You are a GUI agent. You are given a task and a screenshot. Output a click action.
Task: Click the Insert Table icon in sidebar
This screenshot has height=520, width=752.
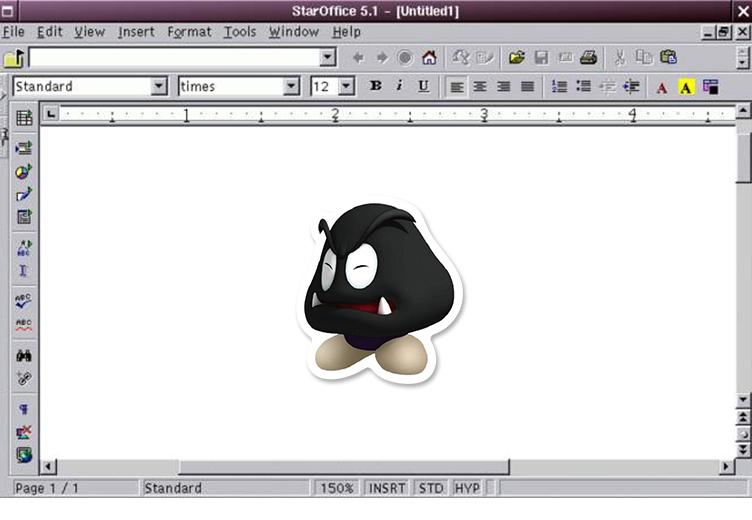click(x=24, y=118)
